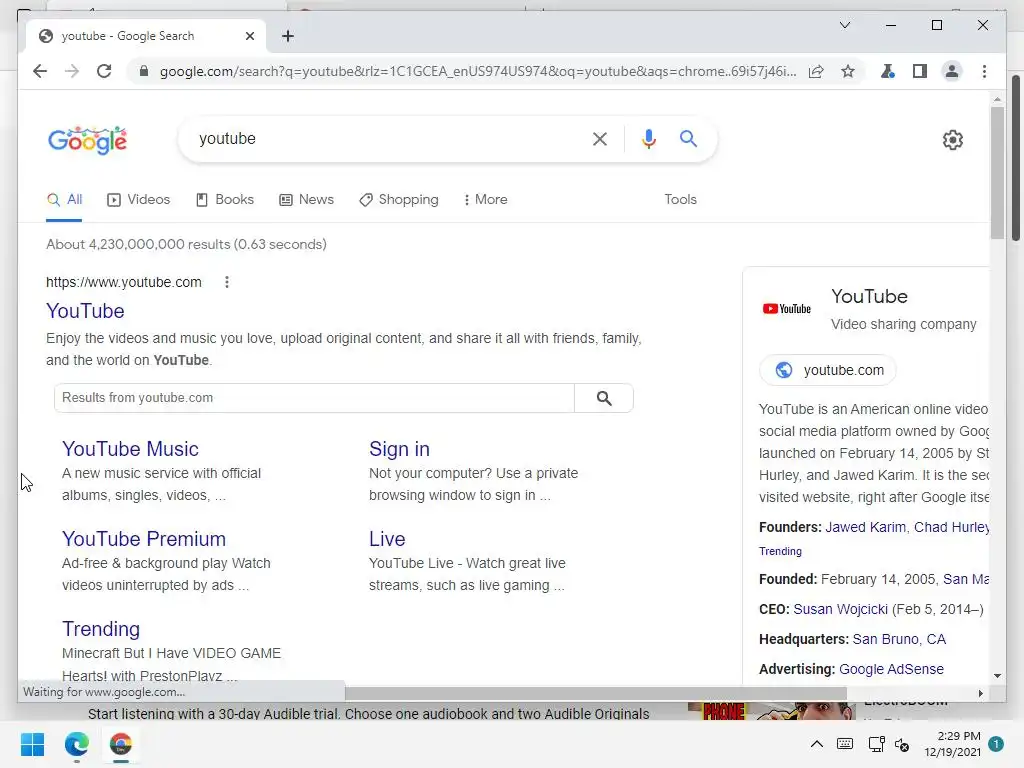Open clock and date 2:29 PM
This screenshot has height=768, width=1024.
952,744
